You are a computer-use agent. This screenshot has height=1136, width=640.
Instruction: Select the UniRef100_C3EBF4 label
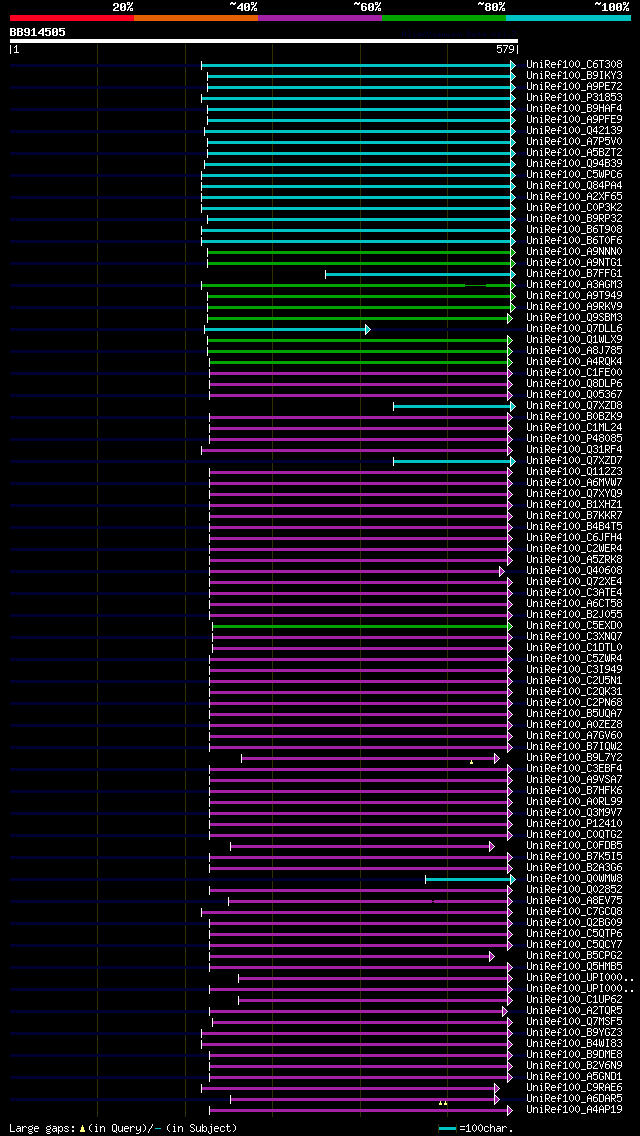[x=574, y=769]
